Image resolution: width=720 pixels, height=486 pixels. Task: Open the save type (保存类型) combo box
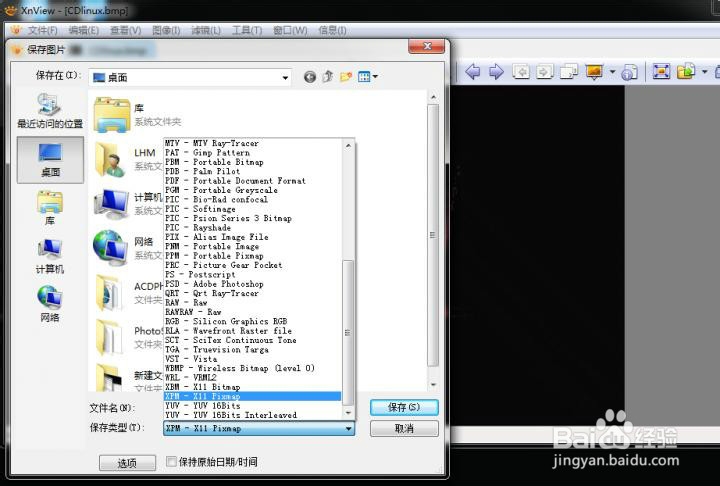(x=259, y=429)
